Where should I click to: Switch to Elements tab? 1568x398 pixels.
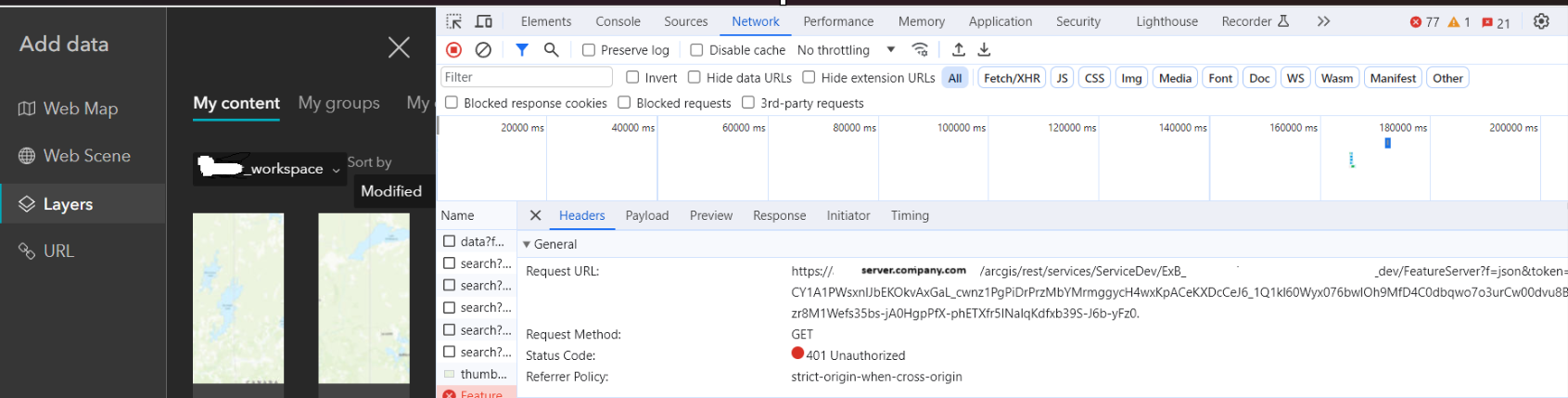click(x=546, y=21)
